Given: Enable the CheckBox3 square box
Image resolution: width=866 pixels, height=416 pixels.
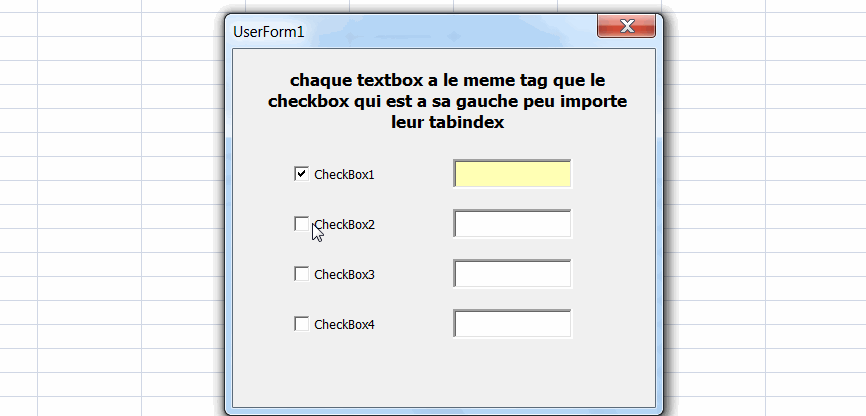Looking at the screenshot, I should point(301,274).
